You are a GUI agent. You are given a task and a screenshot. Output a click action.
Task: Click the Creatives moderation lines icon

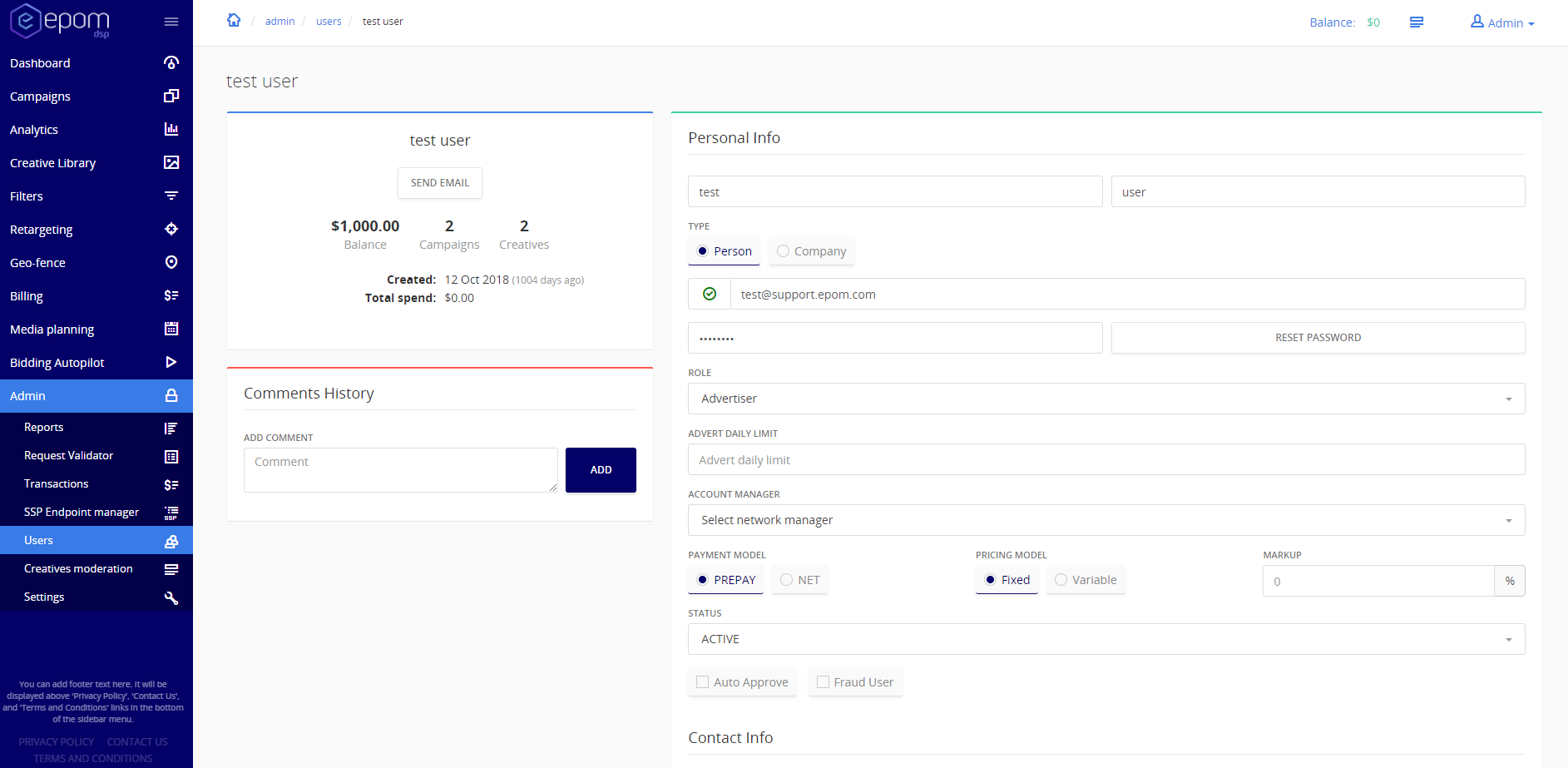pyautogui.click(x=171, y=569)
